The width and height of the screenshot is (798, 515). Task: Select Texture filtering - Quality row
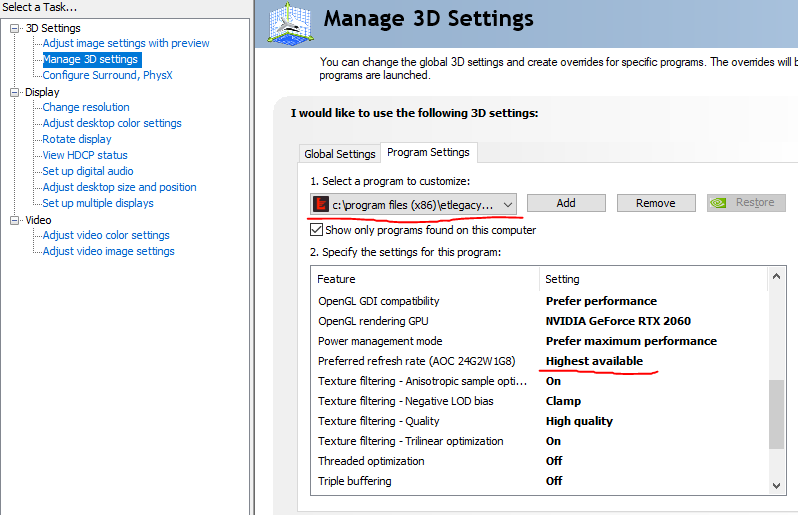(x=539, y=421)
